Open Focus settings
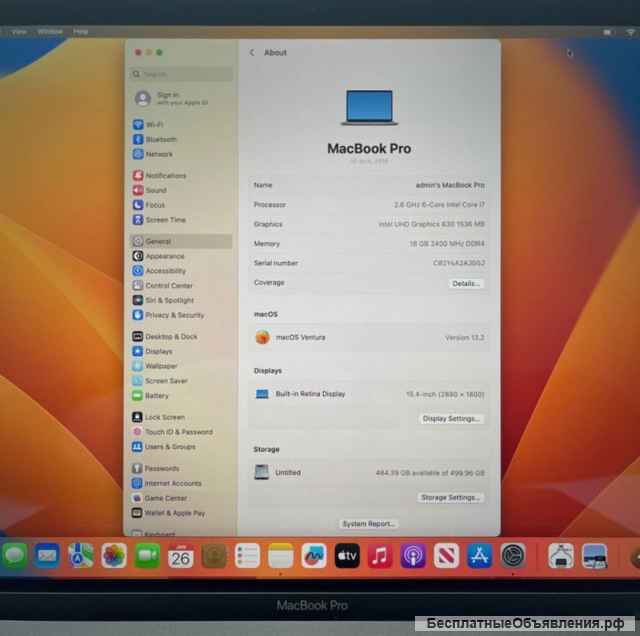This screenshot has width=640, height=636. pos(149,205)
